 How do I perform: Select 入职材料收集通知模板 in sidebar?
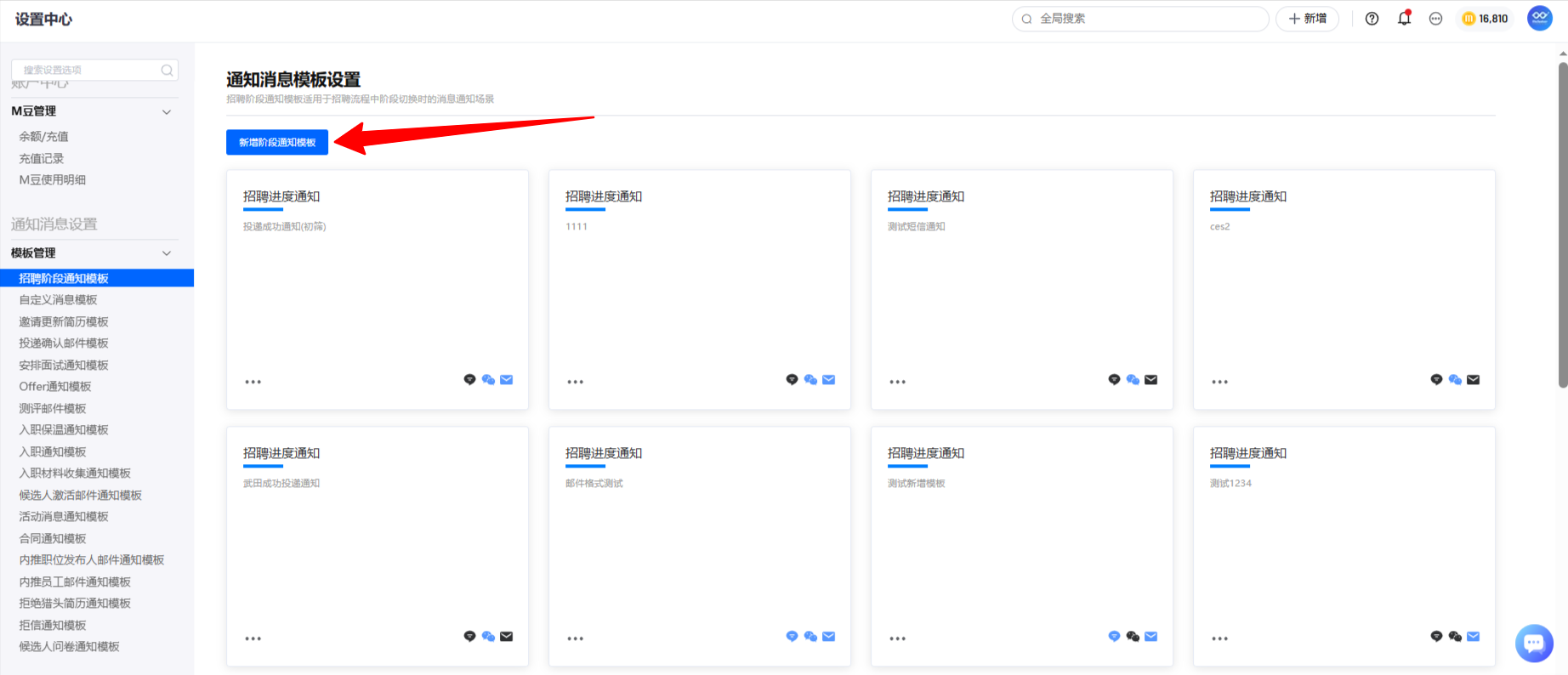click(x=75, y=474)
